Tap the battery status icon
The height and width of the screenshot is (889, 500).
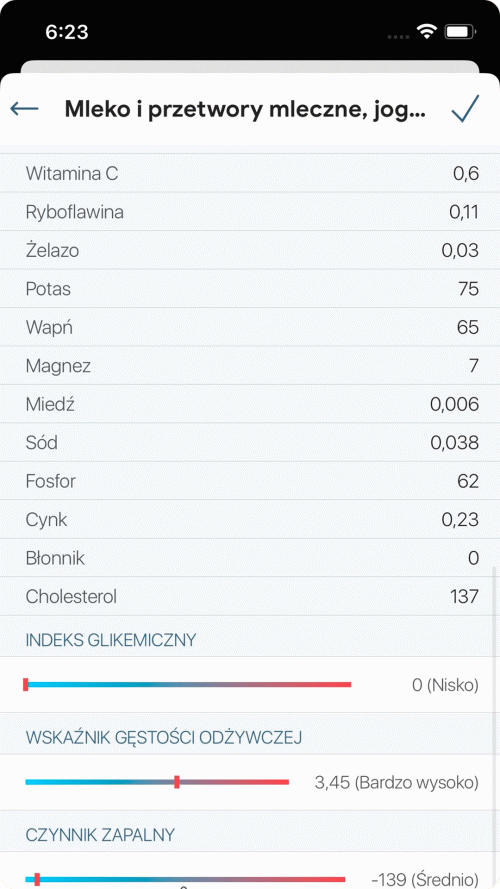point(460,32)
